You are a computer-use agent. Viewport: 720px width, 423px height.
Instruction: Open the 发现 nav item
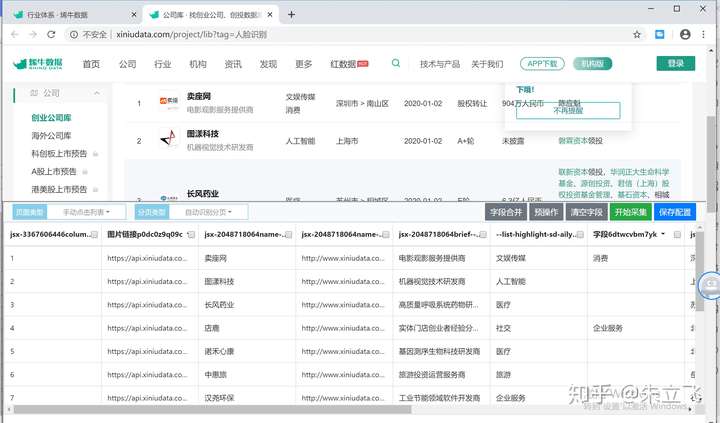[268, 64]
